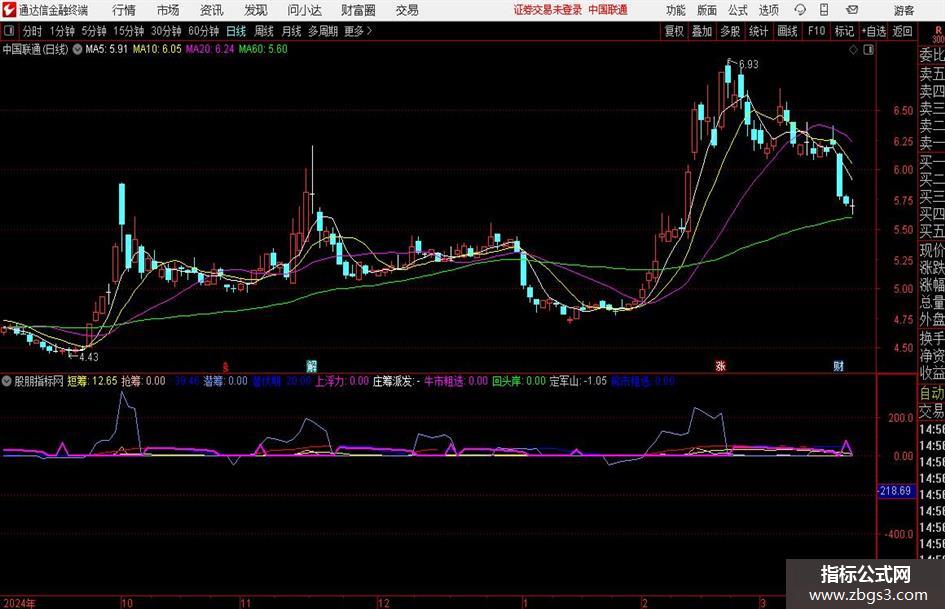Click the mobile phone icon

pyautogui.click(x=824, y=10)
